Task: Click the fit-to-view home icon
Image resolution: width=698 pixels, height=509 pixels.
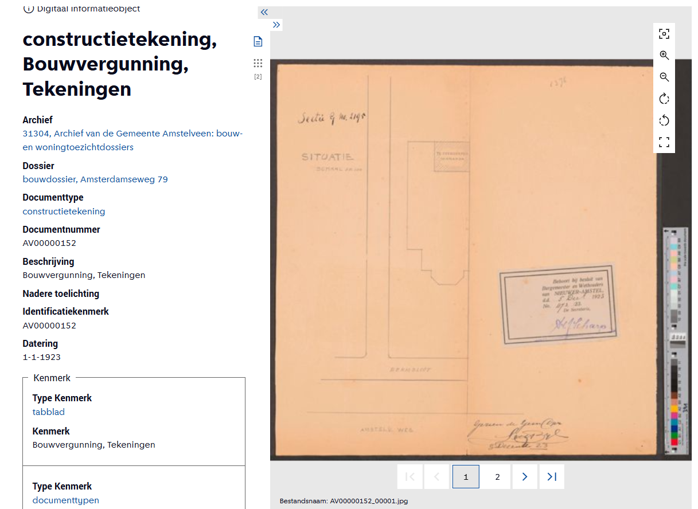Action: click(664, 34)
